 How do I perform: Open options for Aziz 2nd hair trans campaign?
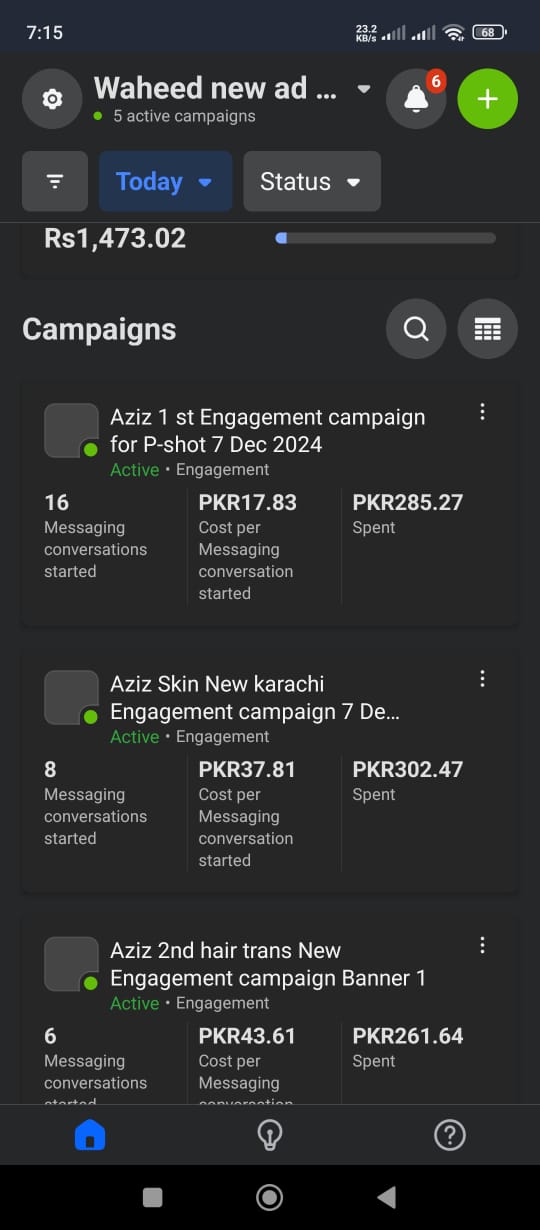[482, 945]
